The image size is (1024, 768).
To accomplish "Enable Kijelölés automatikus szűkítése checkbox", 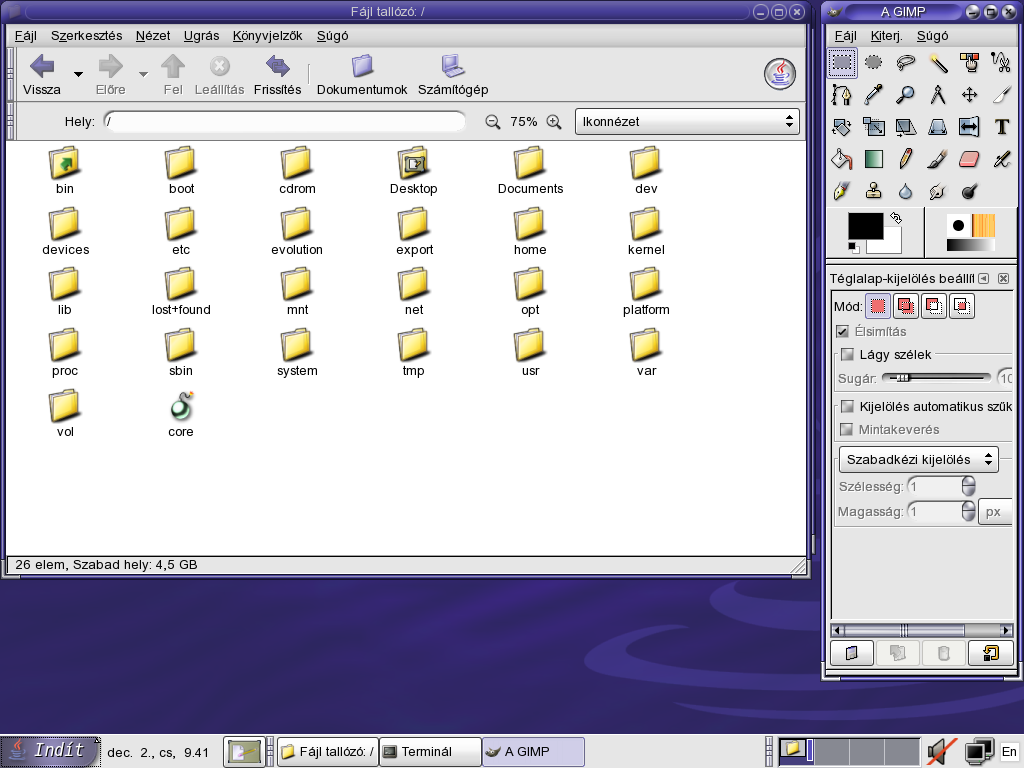I will pyautogui.click(x=848, y=406).
